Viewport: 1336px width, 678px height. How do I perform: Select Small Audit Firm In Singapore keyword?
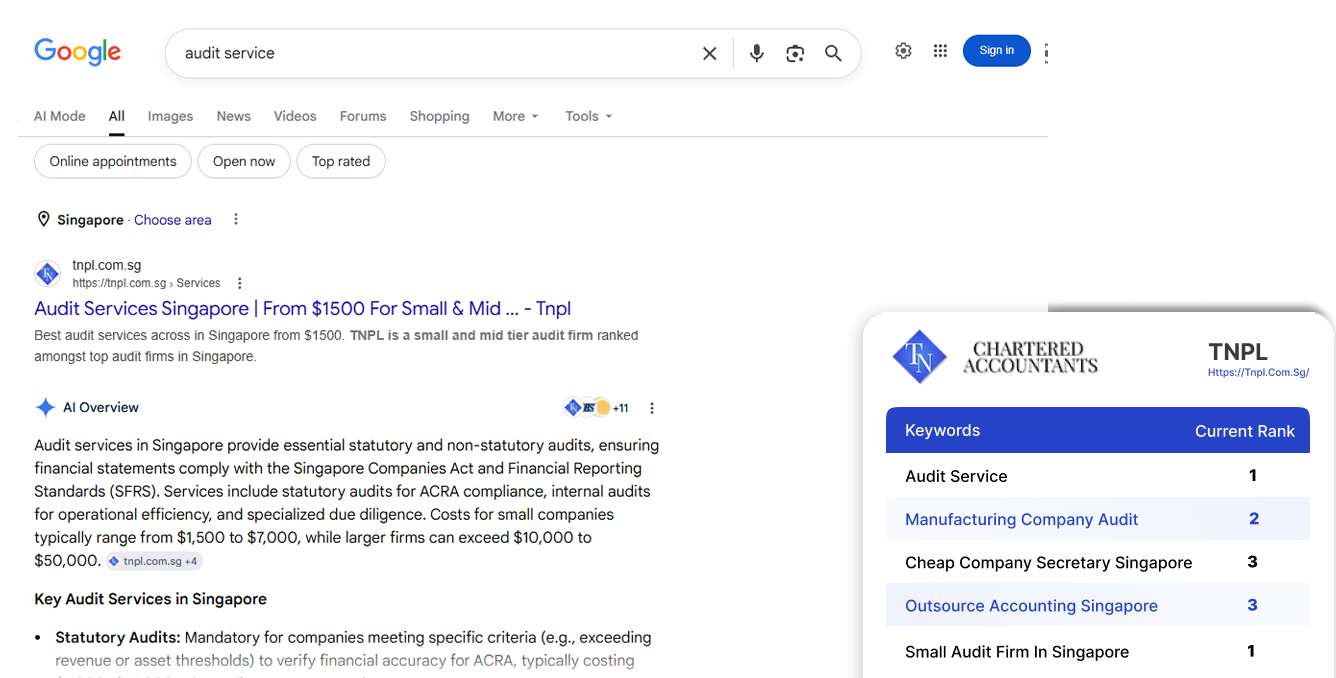tap(1016, 651)
